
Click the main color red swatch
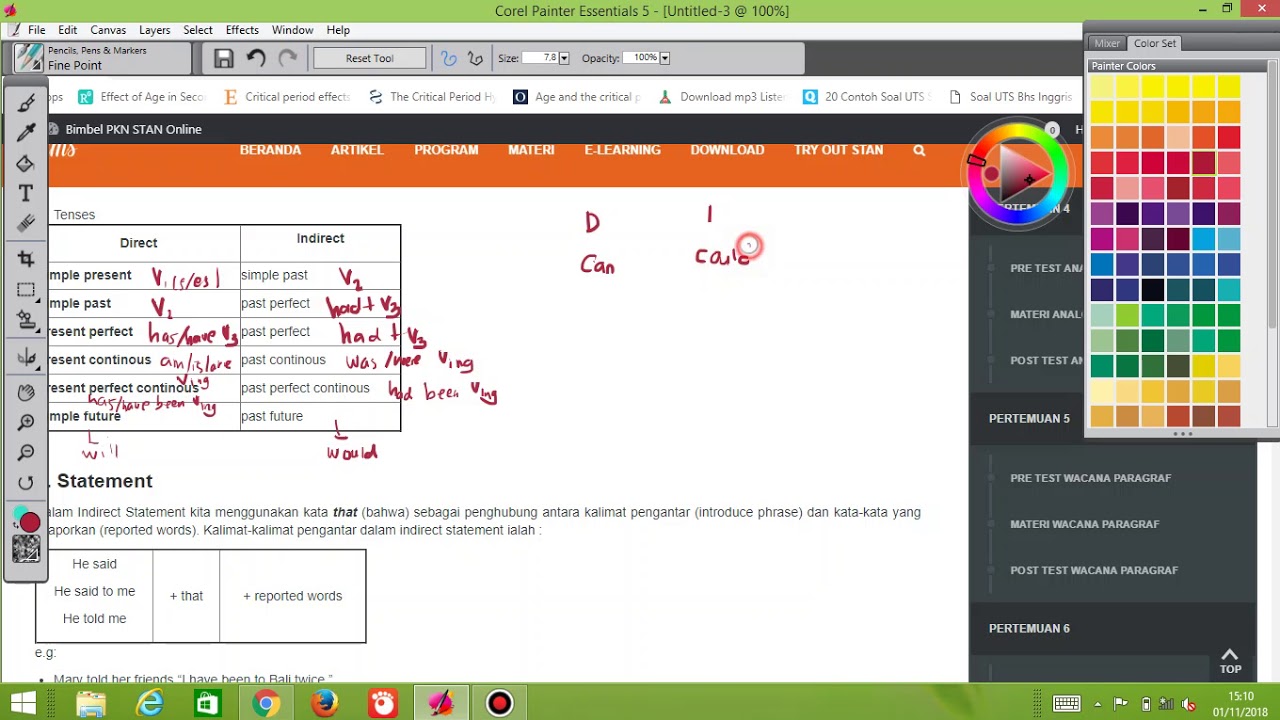[30, 523]
